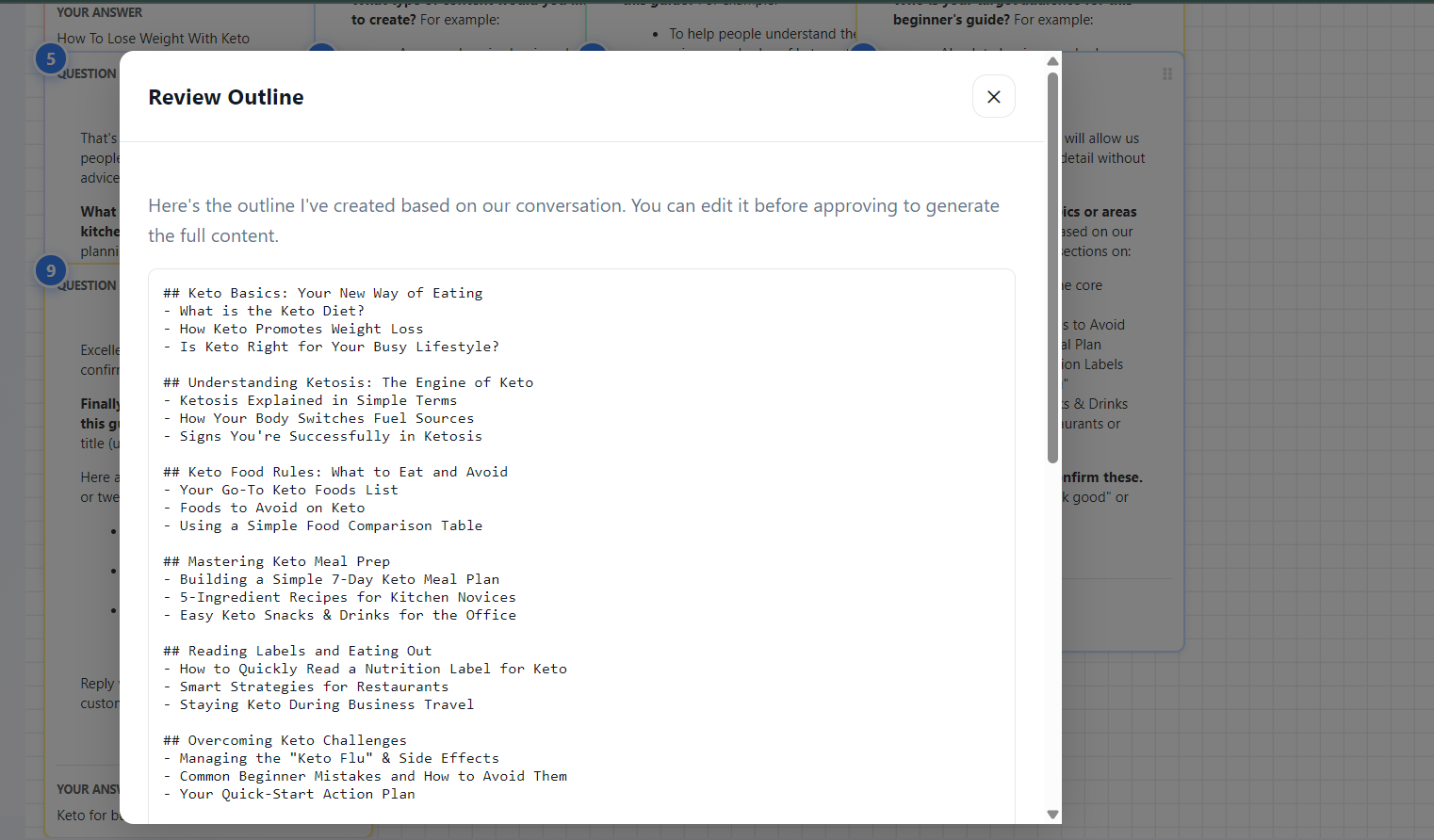Click question badge number 9
This screenshot has width=1434, height=840.
click(49, 270)
